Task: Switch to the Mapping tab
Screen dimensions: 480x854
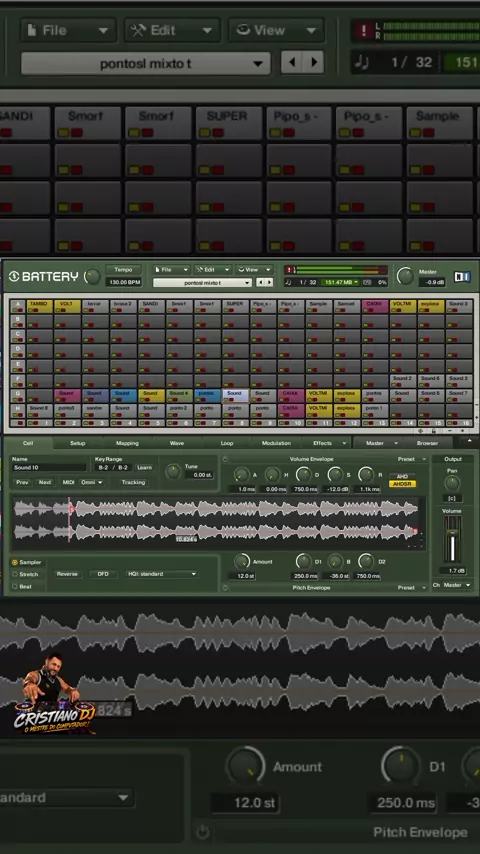Action: 127,443
